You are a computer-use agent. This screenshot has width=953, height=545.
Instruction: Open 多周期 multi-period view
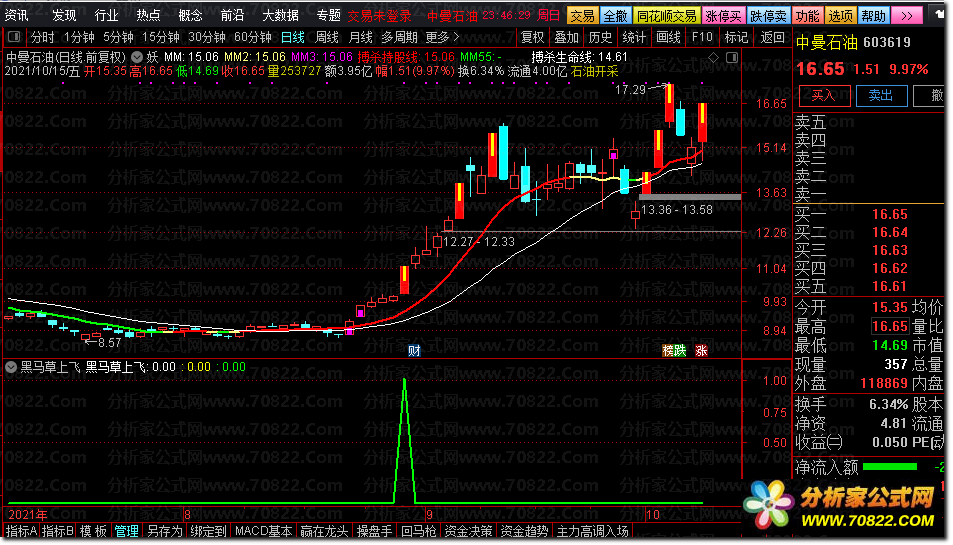[399, 37]
